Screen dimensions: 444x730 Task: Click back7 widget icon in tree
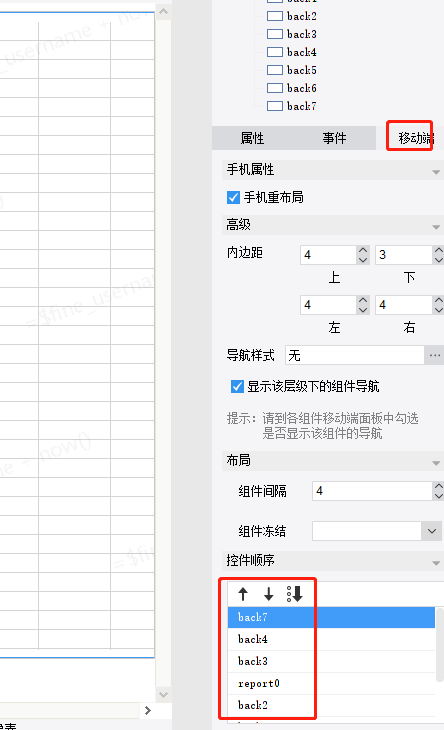[275, 106]
